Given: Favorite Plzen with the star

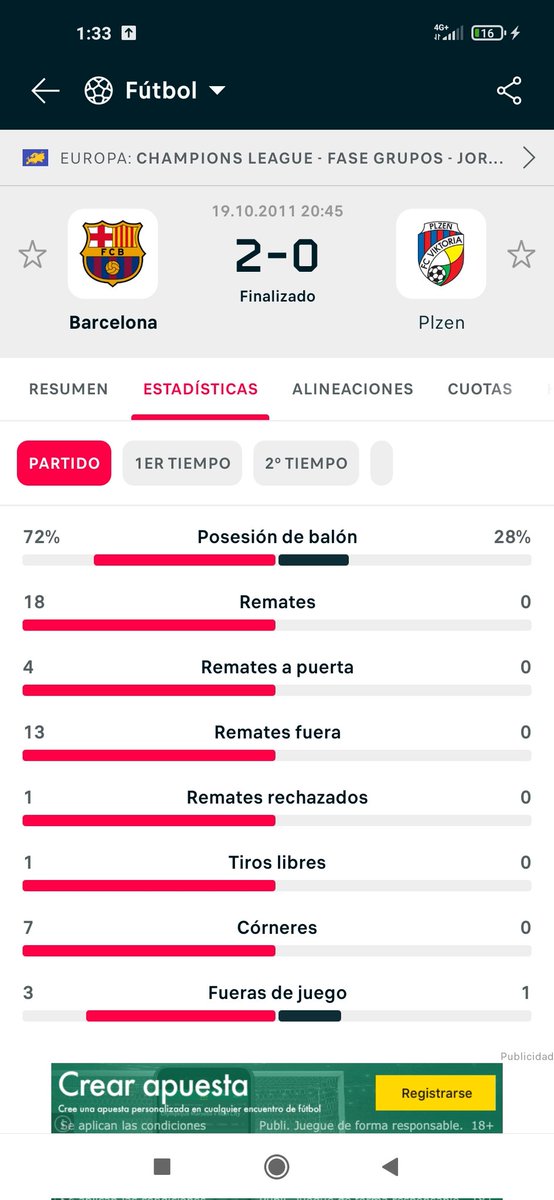Looking at the screenshot, I should coord(521,254).
